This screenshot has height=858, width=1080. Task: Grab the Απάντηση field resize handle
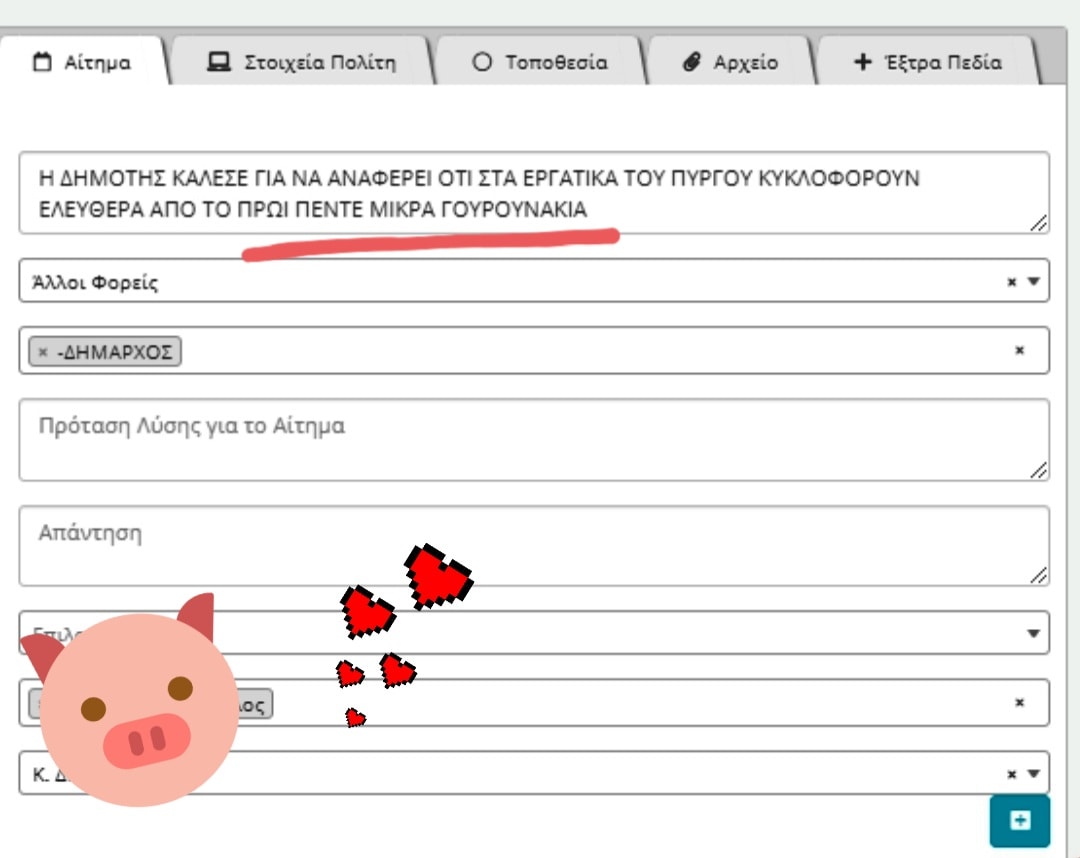click(1039, 575)
